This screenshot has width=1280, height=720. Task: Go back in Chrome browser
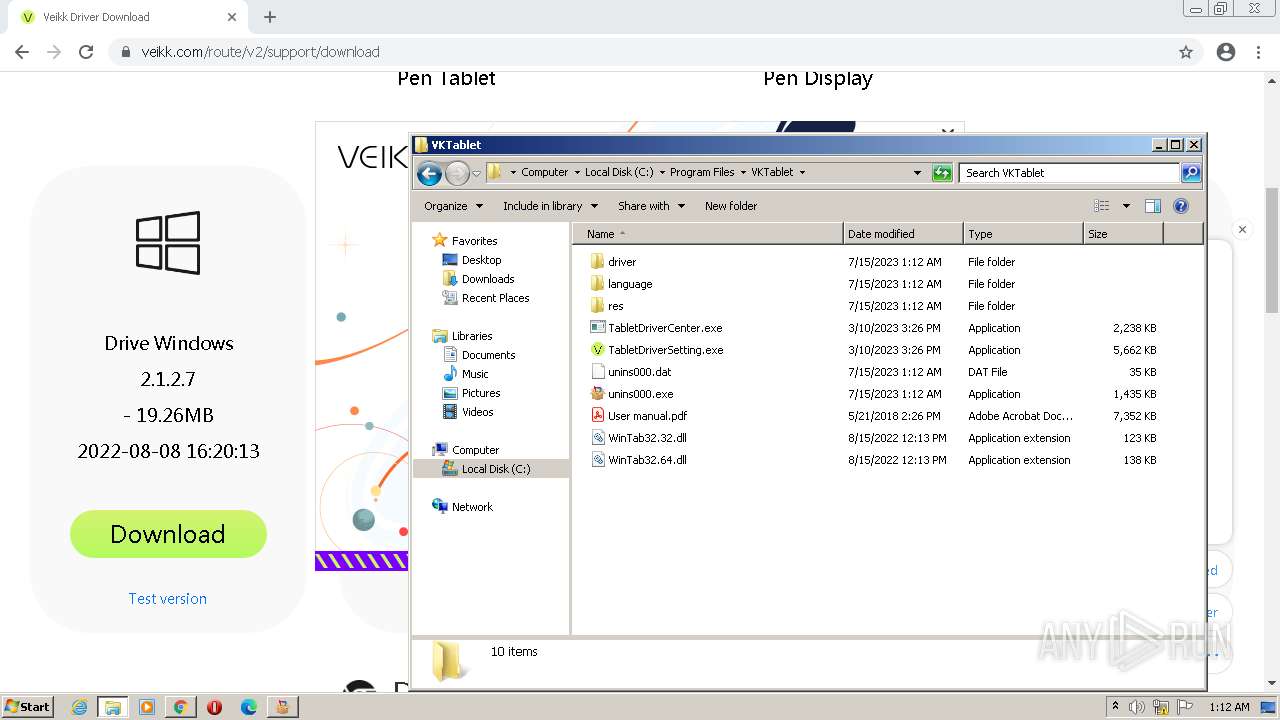click(x=22, y=52)
